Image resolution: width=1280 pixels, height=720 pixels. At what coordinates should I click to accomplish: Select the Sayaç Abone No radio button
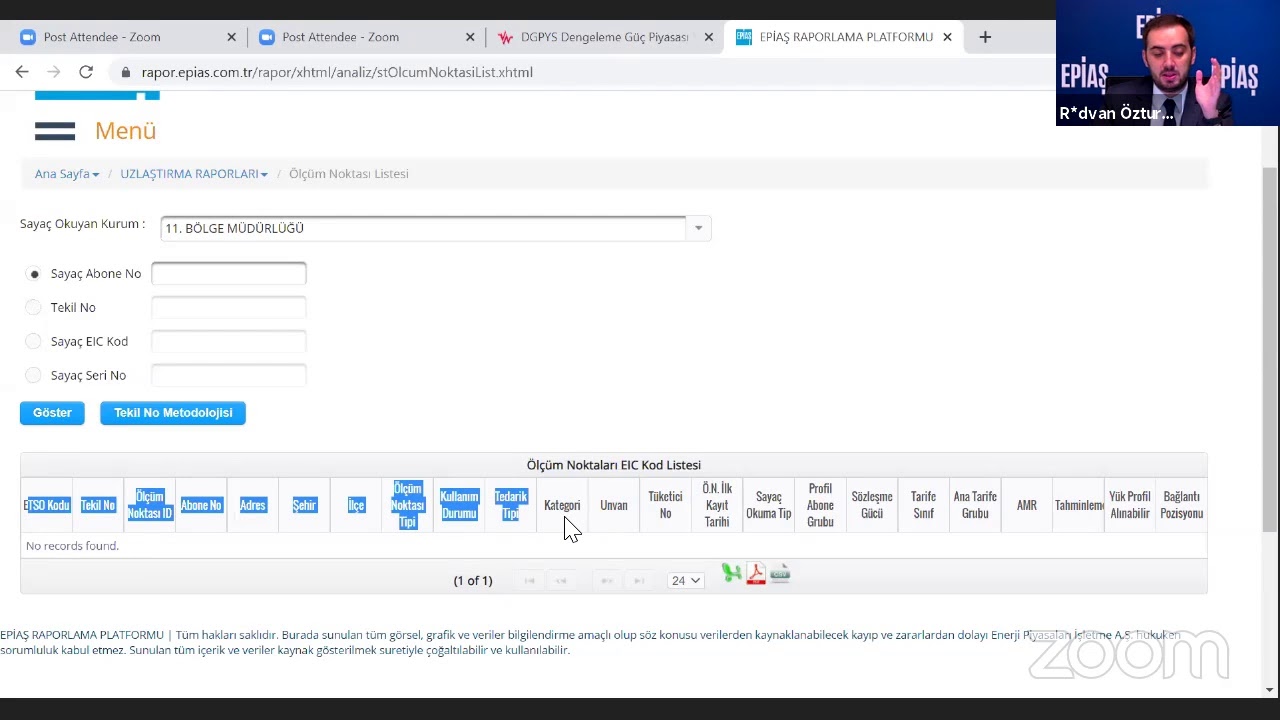tap(34, 274)
